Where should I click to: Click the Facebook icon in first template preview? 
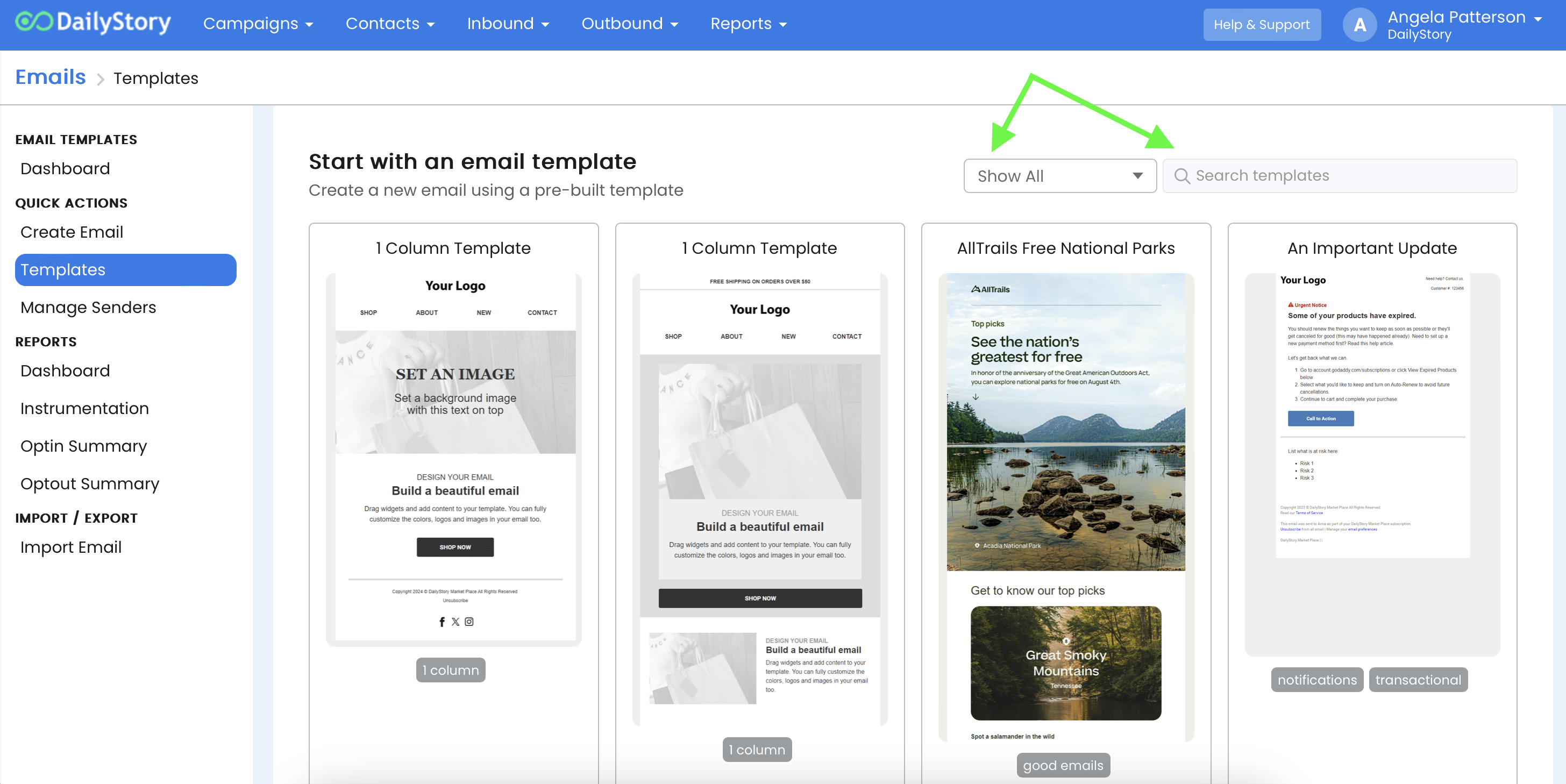pos(442,622)
